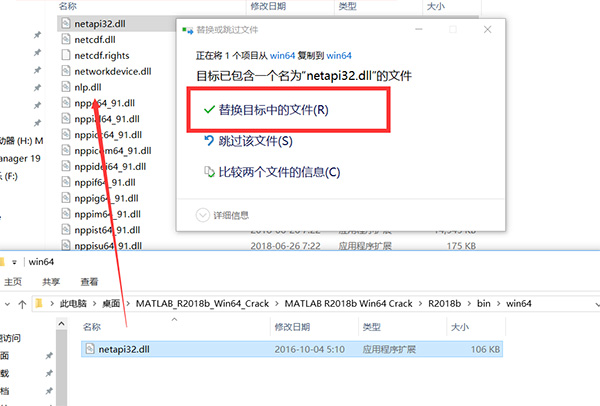The image size is (600, 406).
Task: Open destination win64 link in dialog
Action: point(339,56)
